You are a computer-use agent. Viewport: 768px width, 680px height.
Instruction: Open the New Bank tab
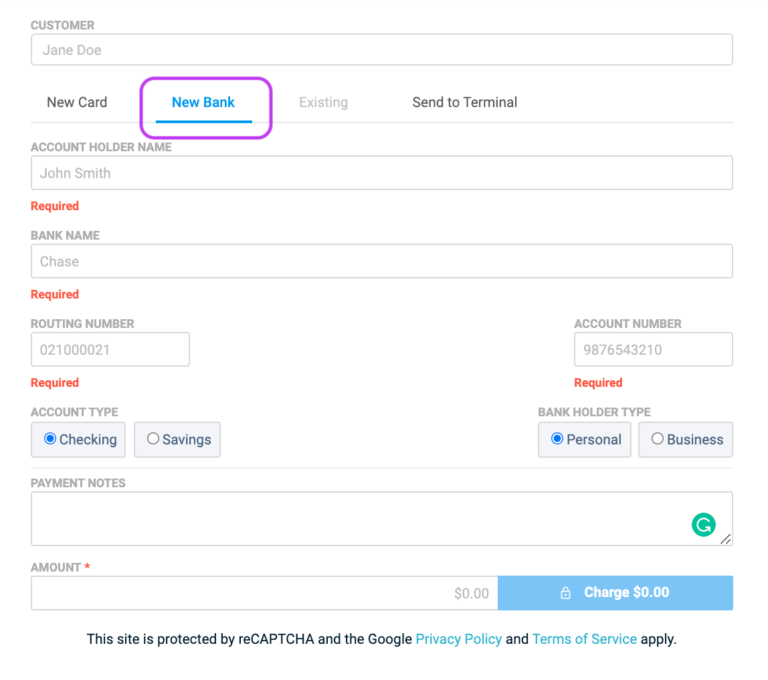pyautogui.click(x=204, y=102)
